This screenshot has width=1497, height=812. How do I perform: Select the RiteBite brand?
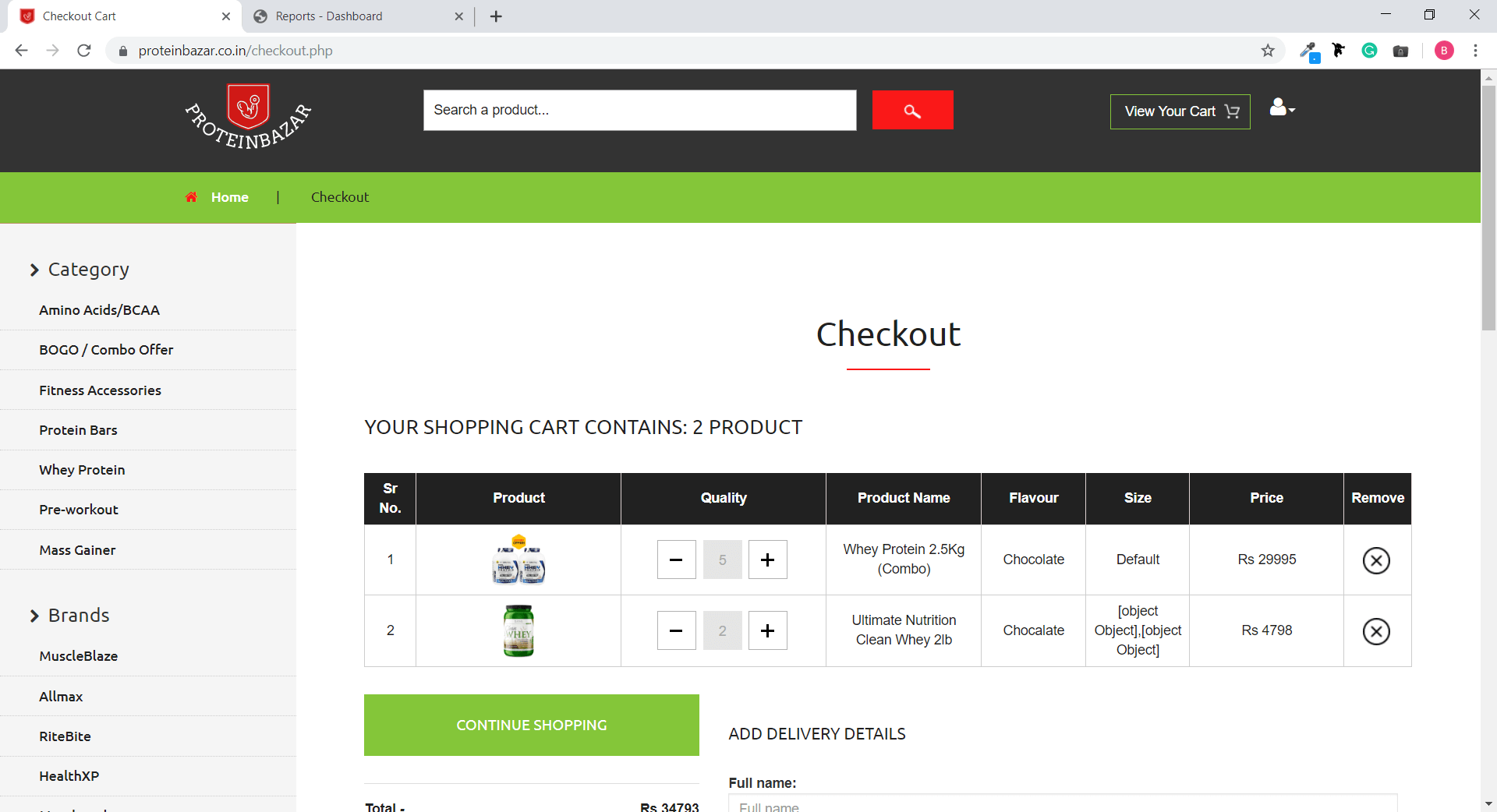point(65,736)
